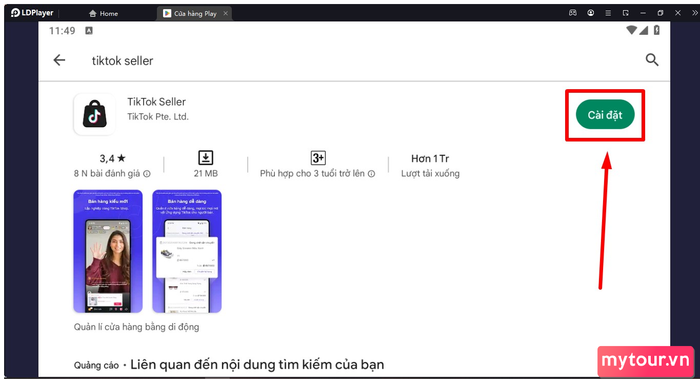Open LDPlayer hamburger menu
The width and height of the screenshot is (700, 385).
(608, 13)
